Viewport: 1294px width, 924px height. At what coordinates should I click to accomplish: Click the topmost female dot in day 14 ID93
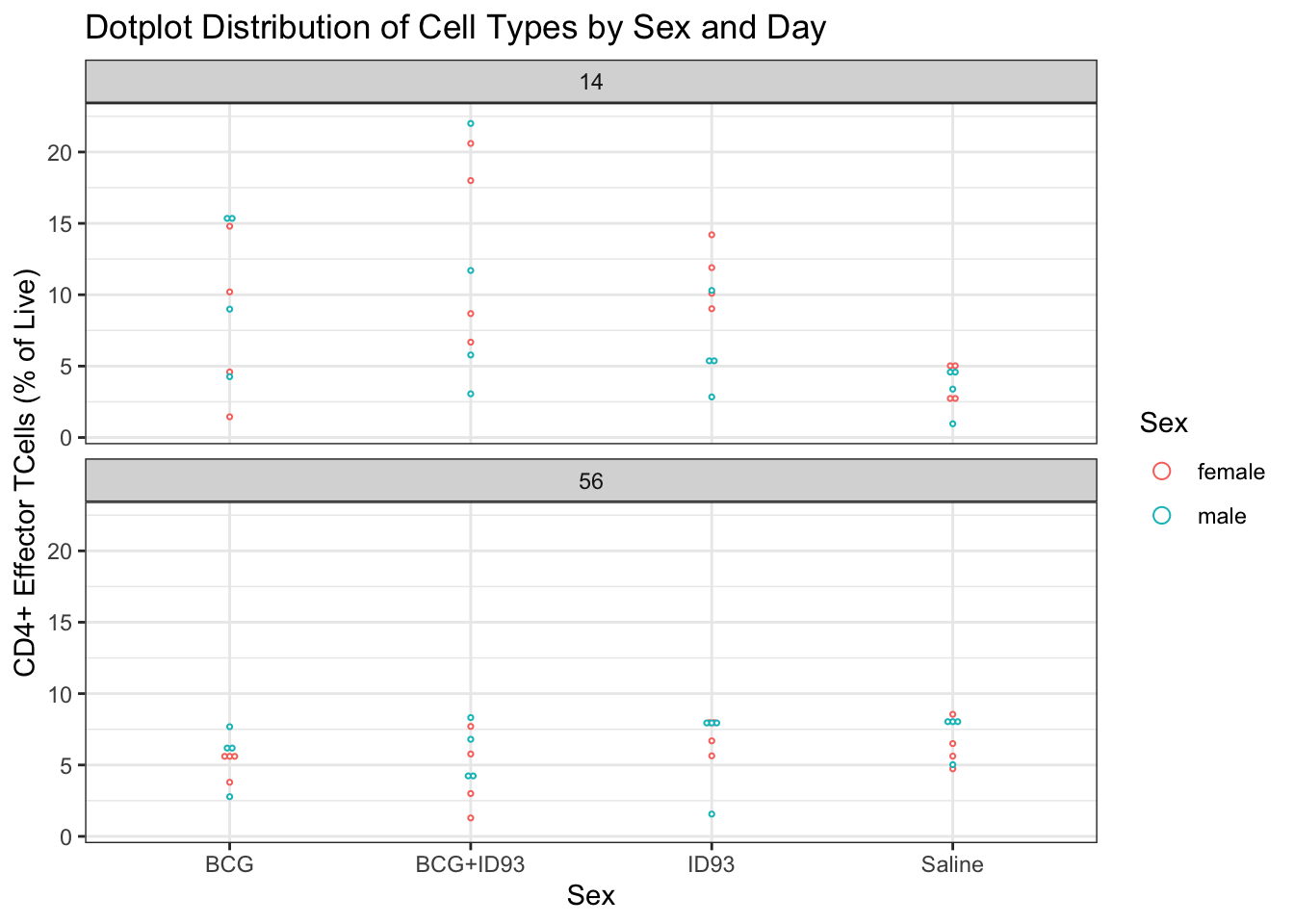[712, 235]
